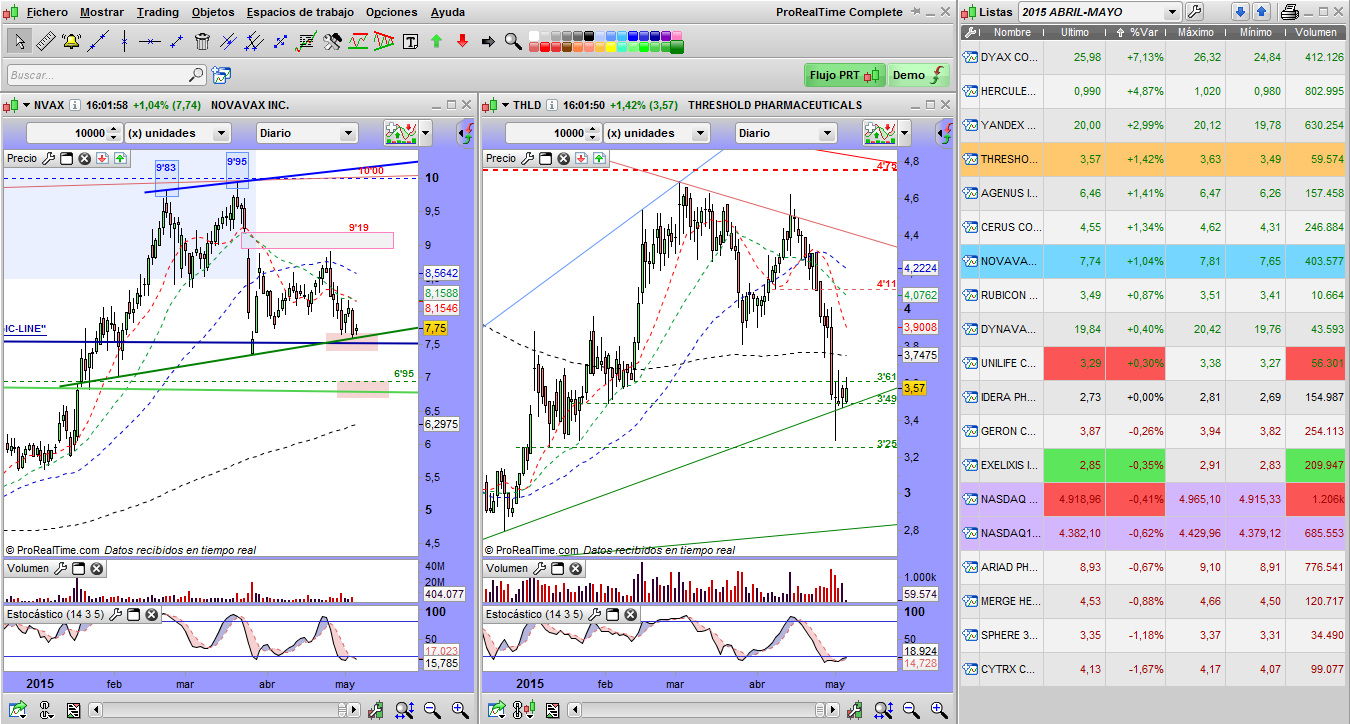Open the Opciones menu
This screenshot has width=1350, height=724.
coord(392,12)
